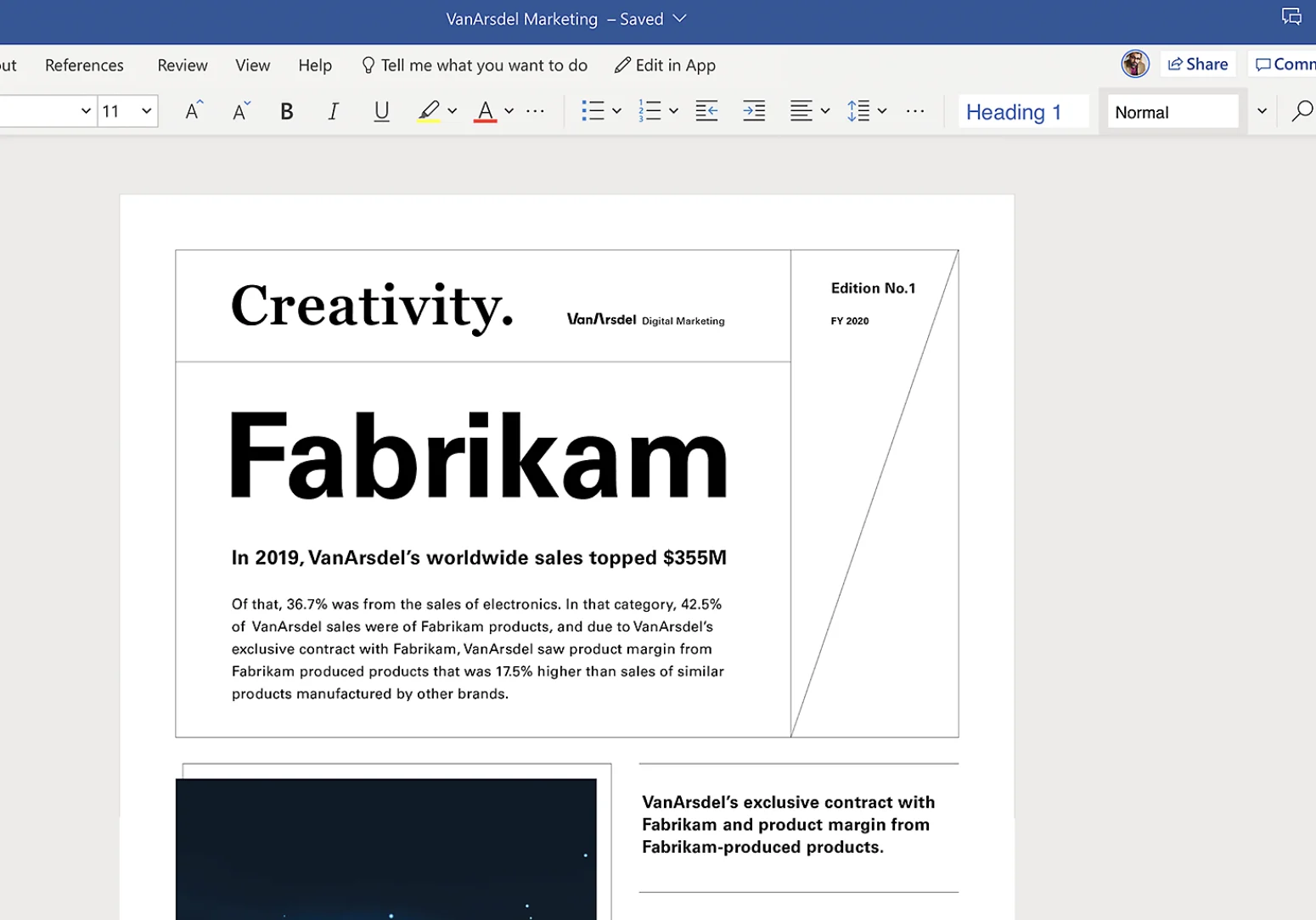Open the Comments button
The width and height of the screenshot is (1316, 920).
pos(1284,65)
